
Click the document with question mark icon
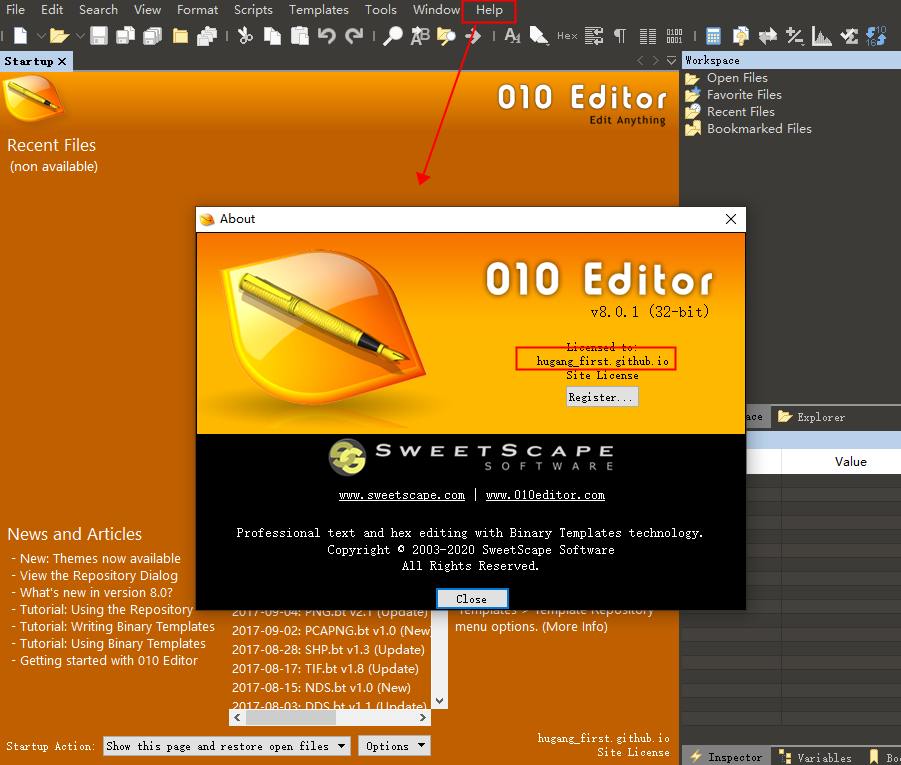pos(741,36)
